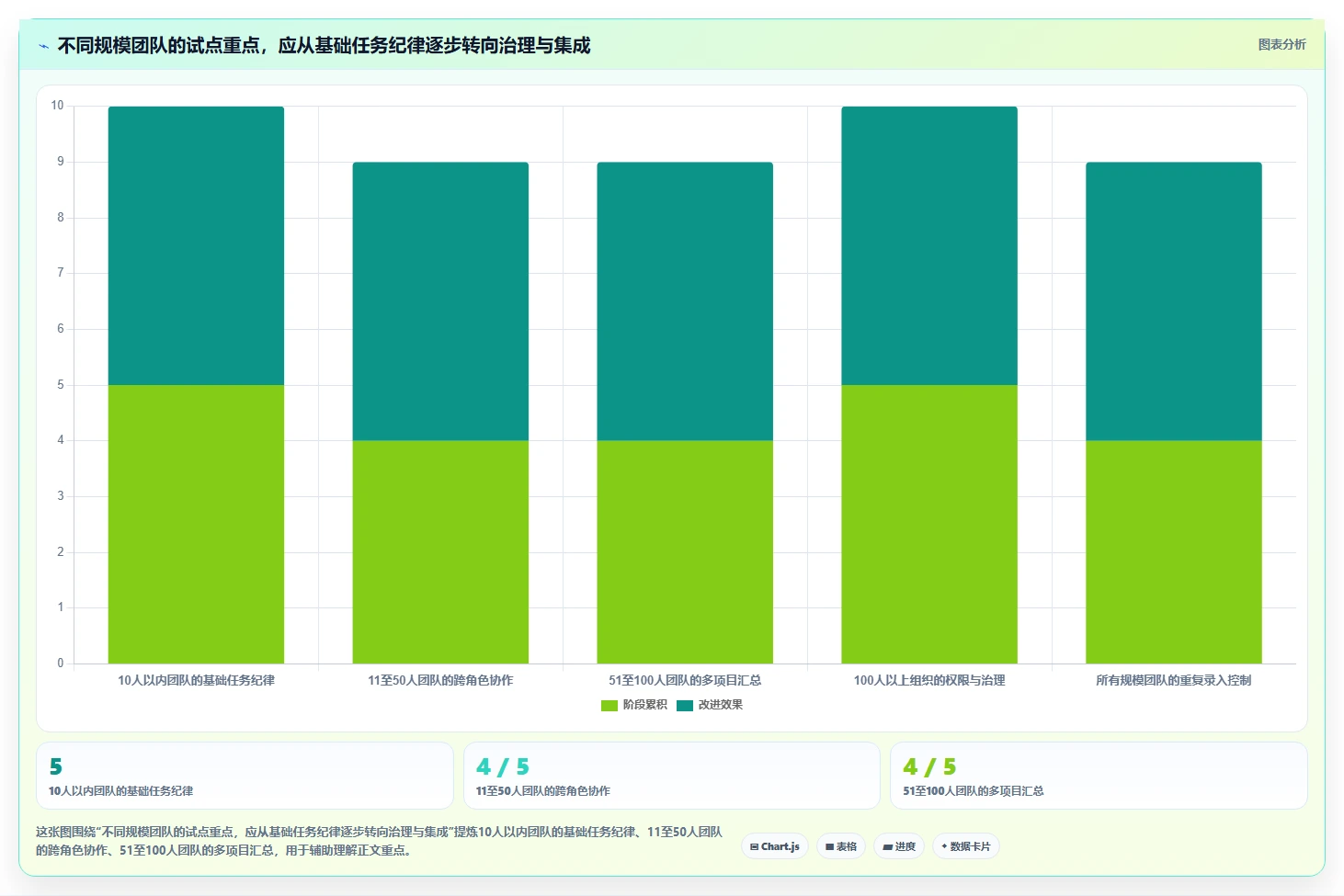
Task: Click the Chart.js chip
Action: pyautogui.click(x=775, y=846)
